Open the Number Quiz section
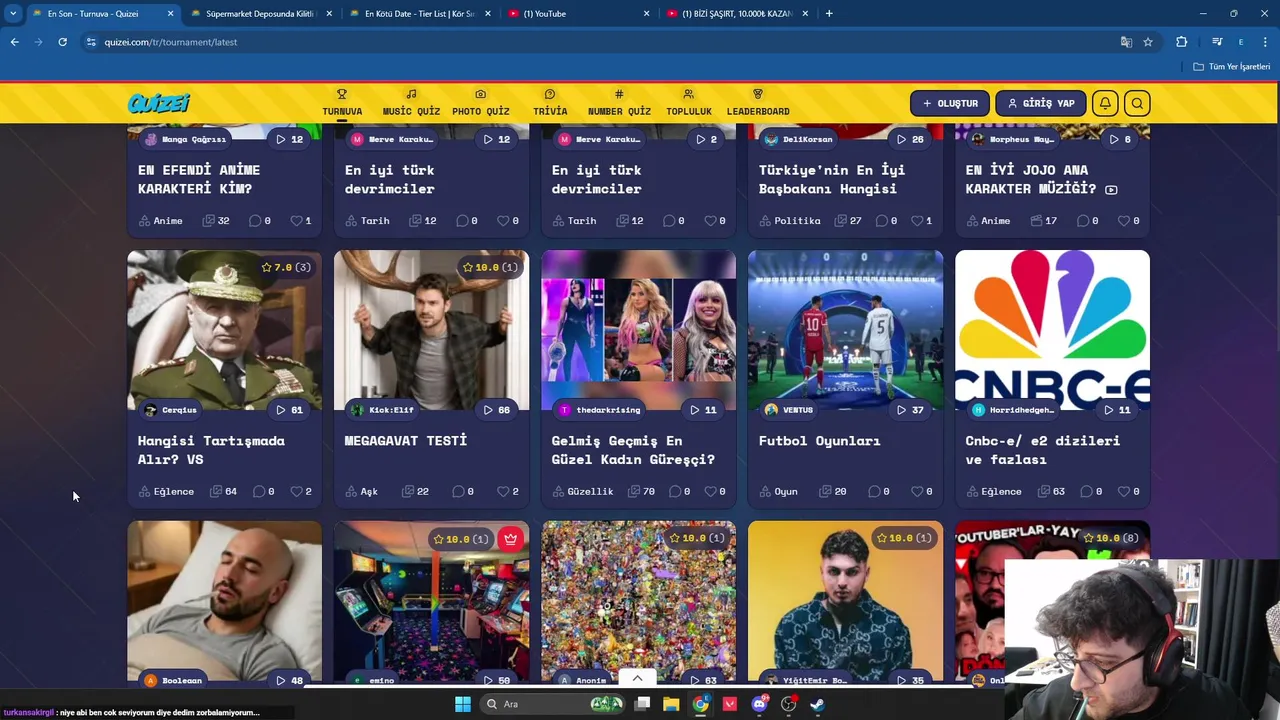 click(x=619, y=103)
